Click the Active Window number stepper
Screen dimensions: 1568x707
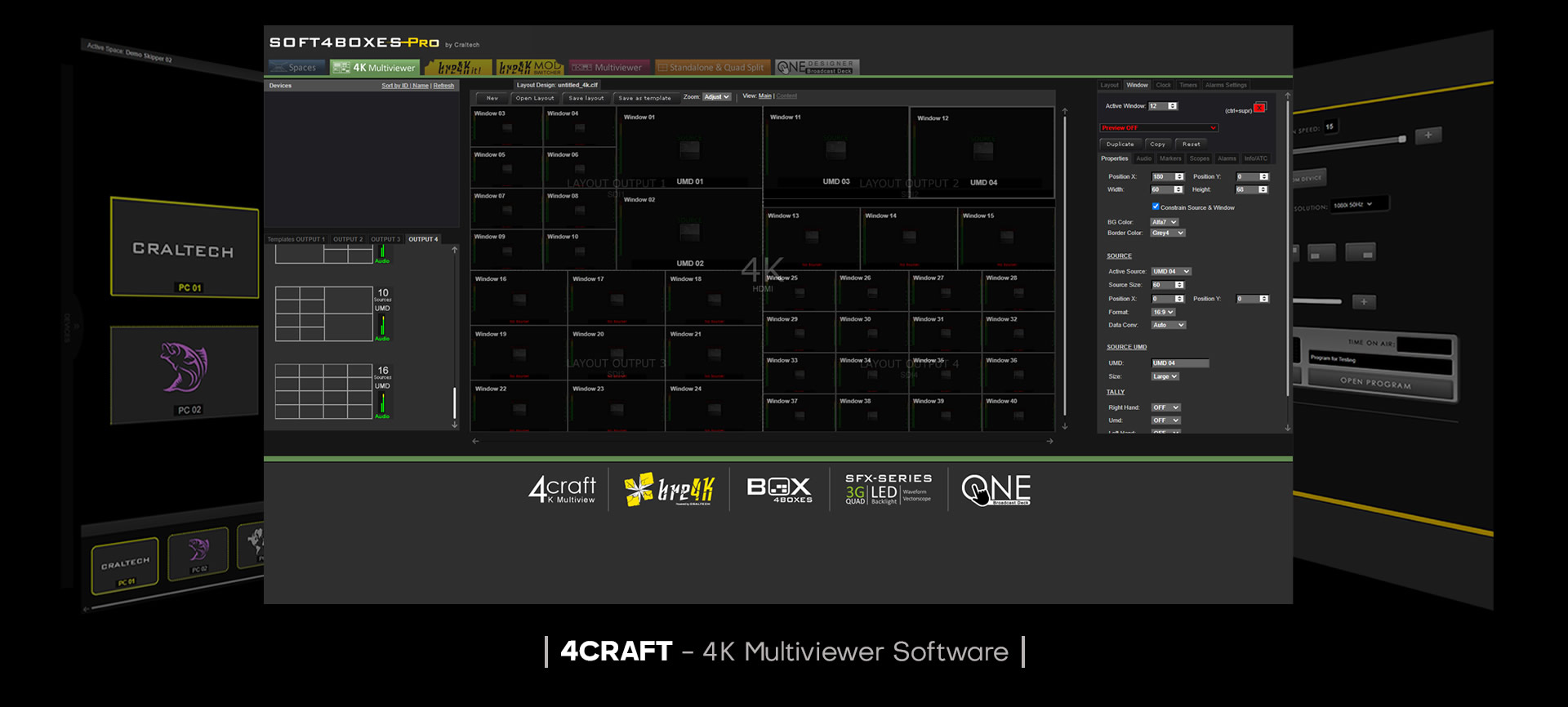pos(1173,106)
